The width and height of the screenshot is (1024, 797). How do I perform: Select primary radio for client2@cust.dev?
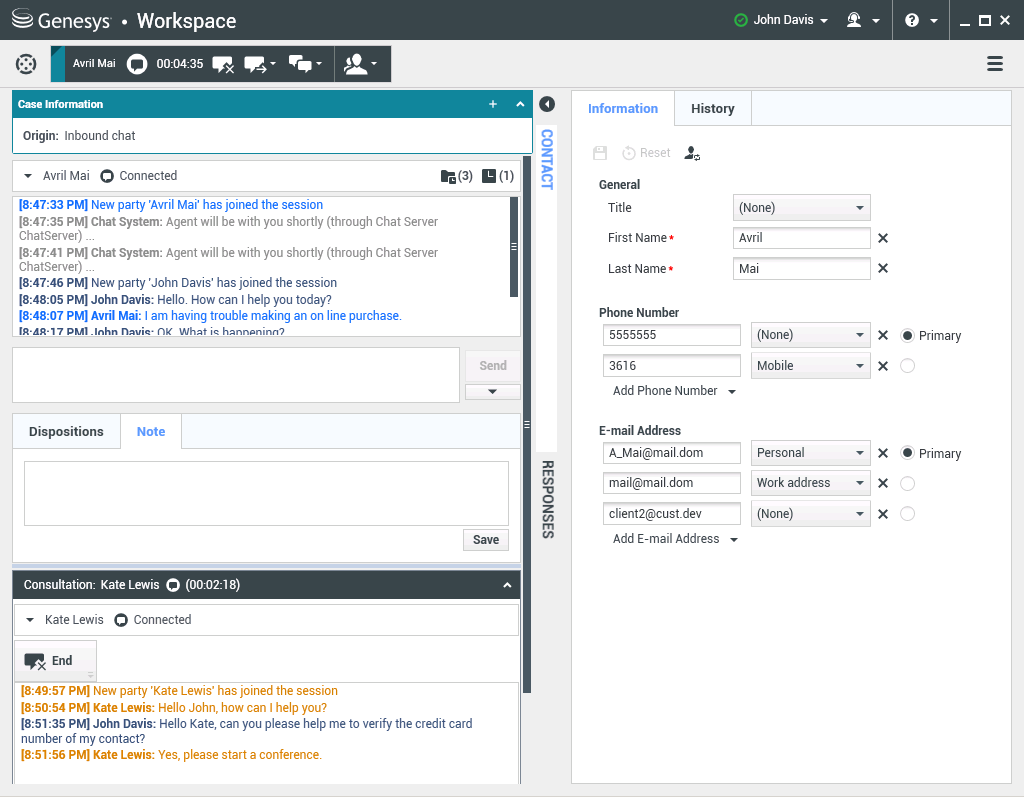coord(908,514)
